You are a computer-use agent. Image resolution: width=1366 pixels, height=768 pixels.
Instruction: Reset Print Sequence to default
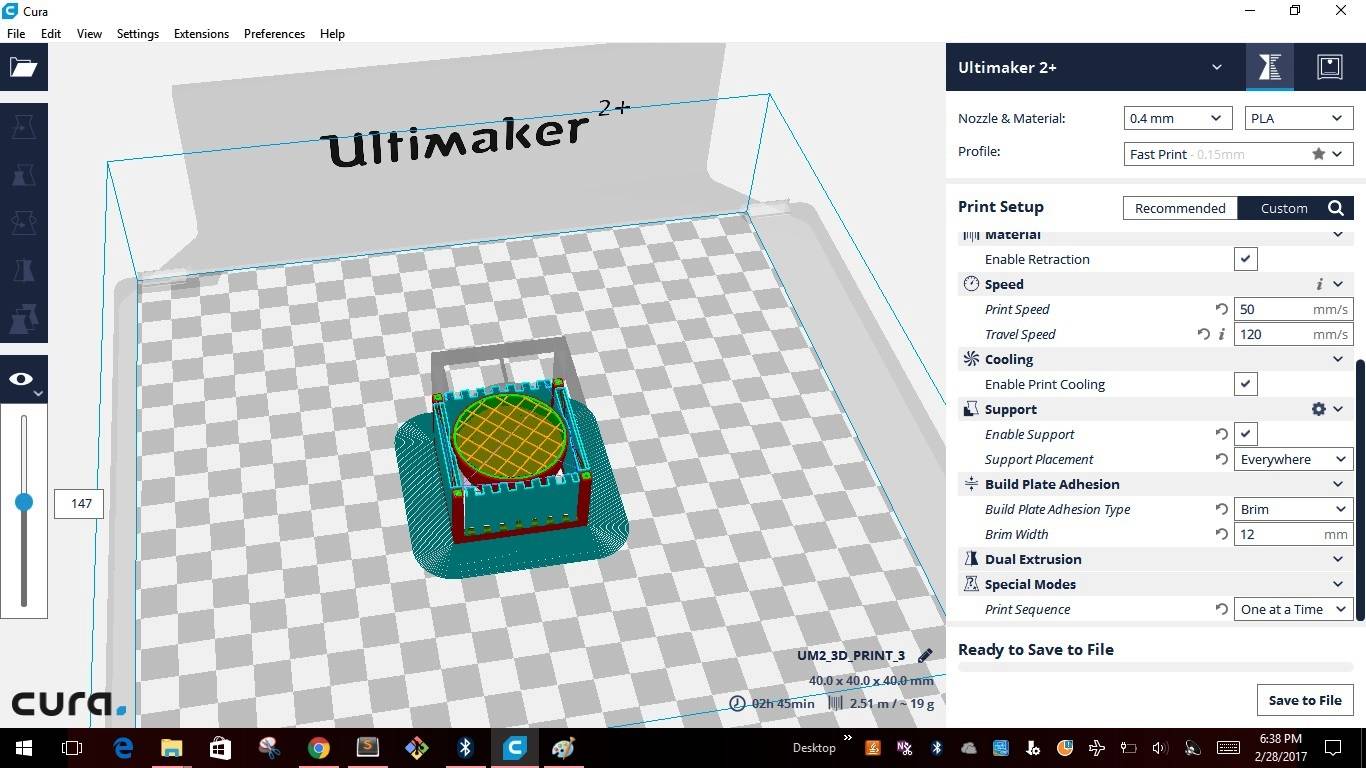click(x=1221, y=610)
